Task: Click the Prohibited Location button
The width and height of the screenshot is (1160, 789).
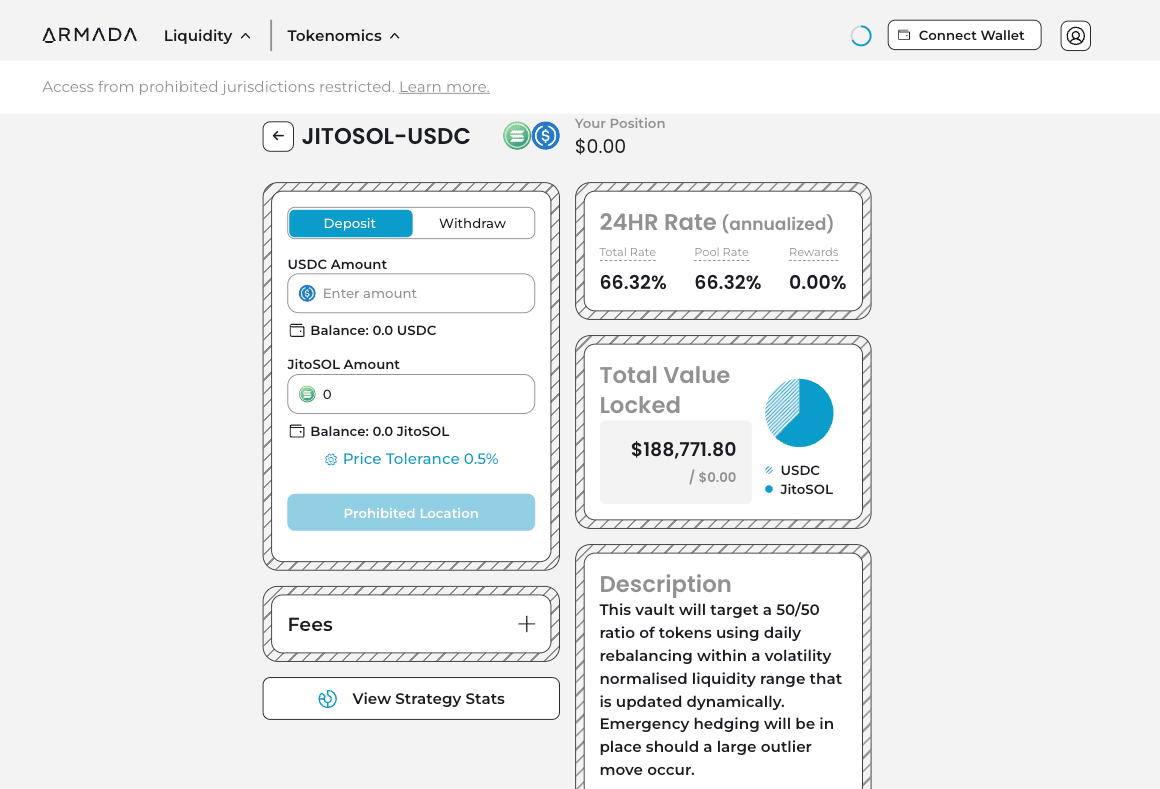Action: (x=411, y=512)
